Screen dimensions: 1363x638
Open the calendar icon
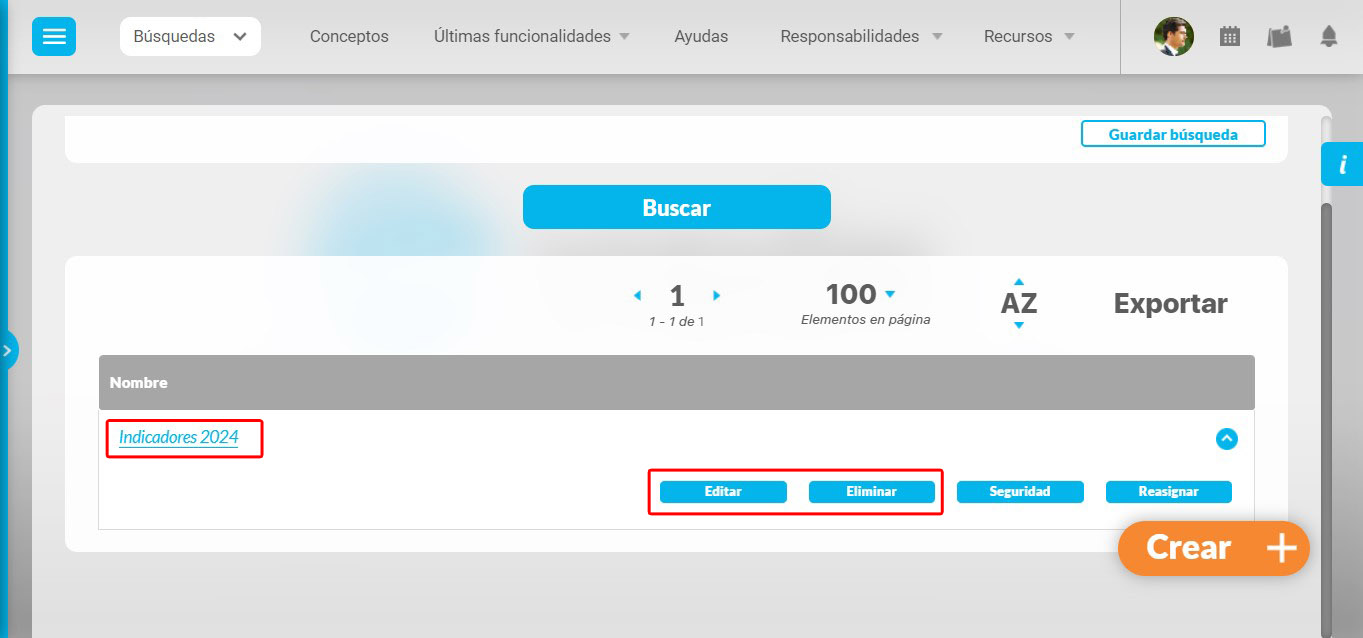pyautogui.click(x=1229, y=37)
